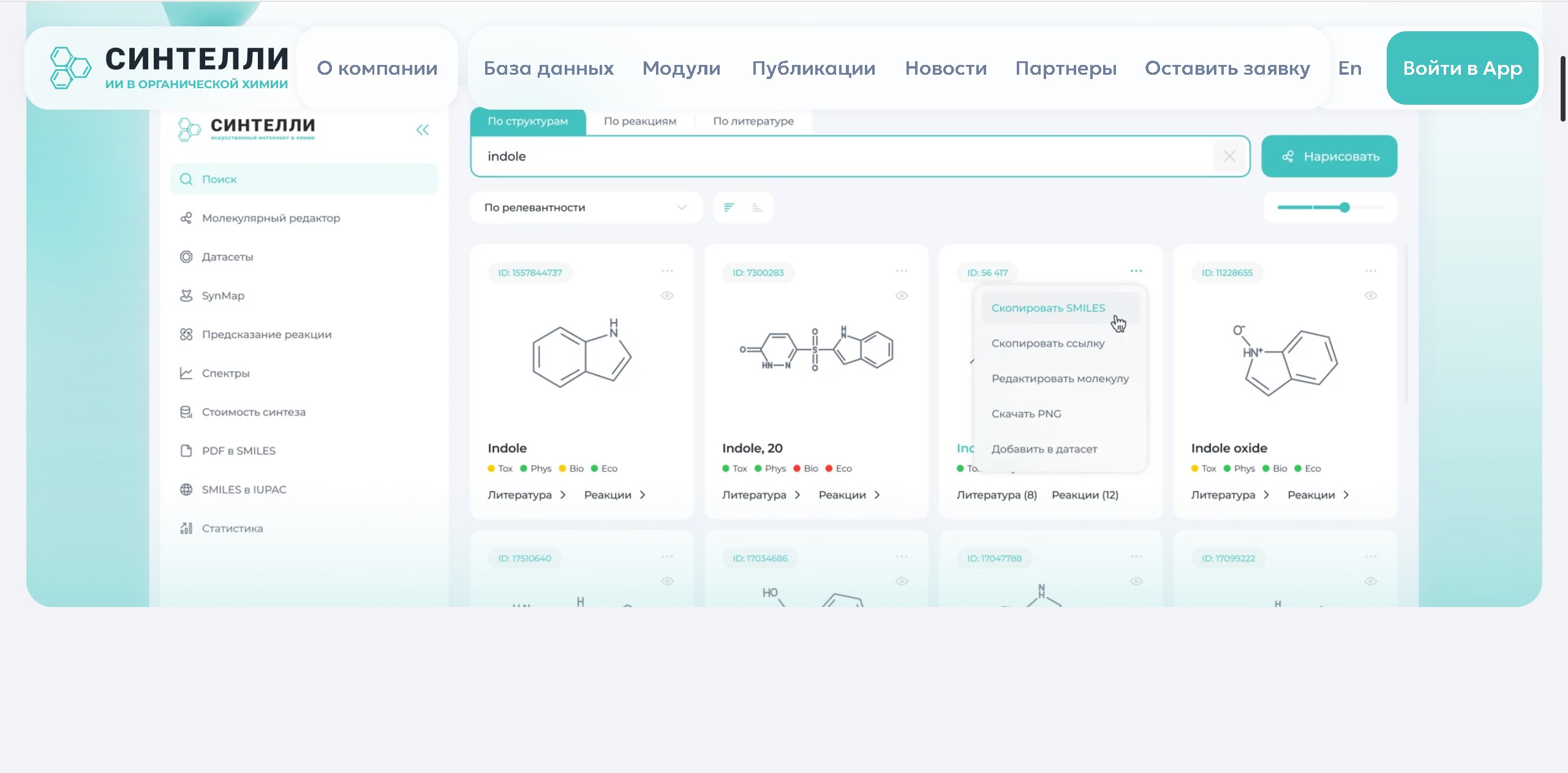This screenshot has width=1568, height=773.
Task: Expand Литература on Indole card
Action: coord(526,495)
